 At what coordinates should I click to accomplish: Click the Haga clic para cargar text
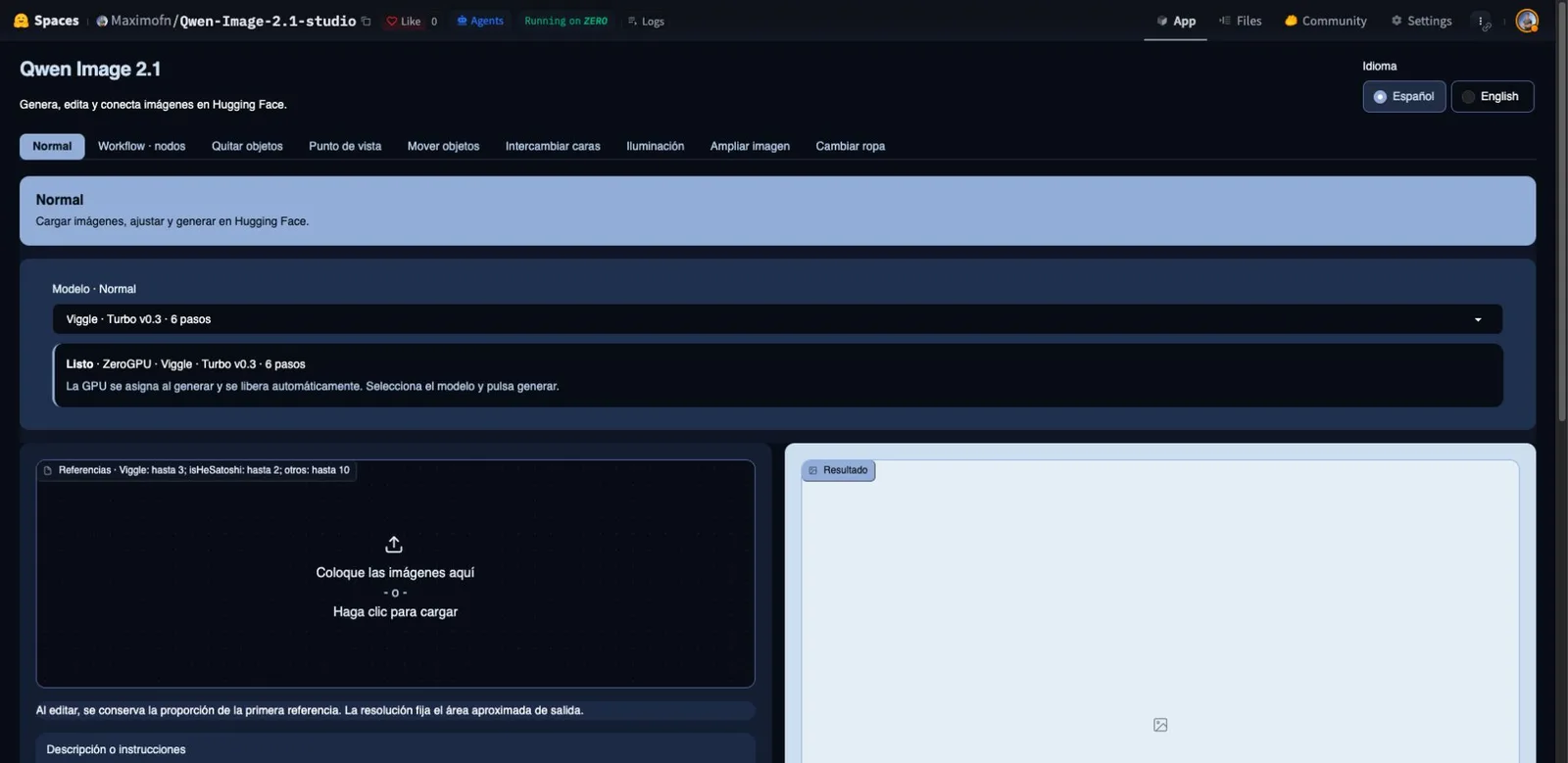pos(395,611)
